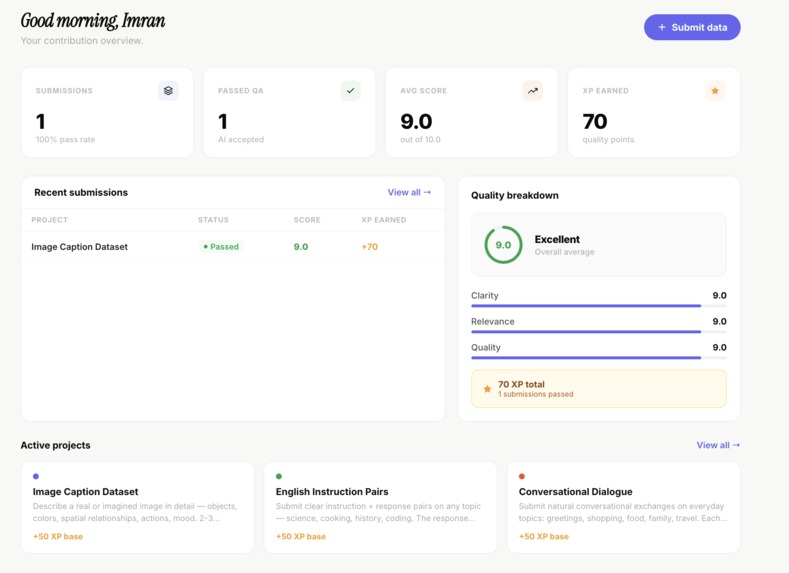Click the Clarity progress bar
Viewport: 789px width, 573px height.
tap(599, 305)
